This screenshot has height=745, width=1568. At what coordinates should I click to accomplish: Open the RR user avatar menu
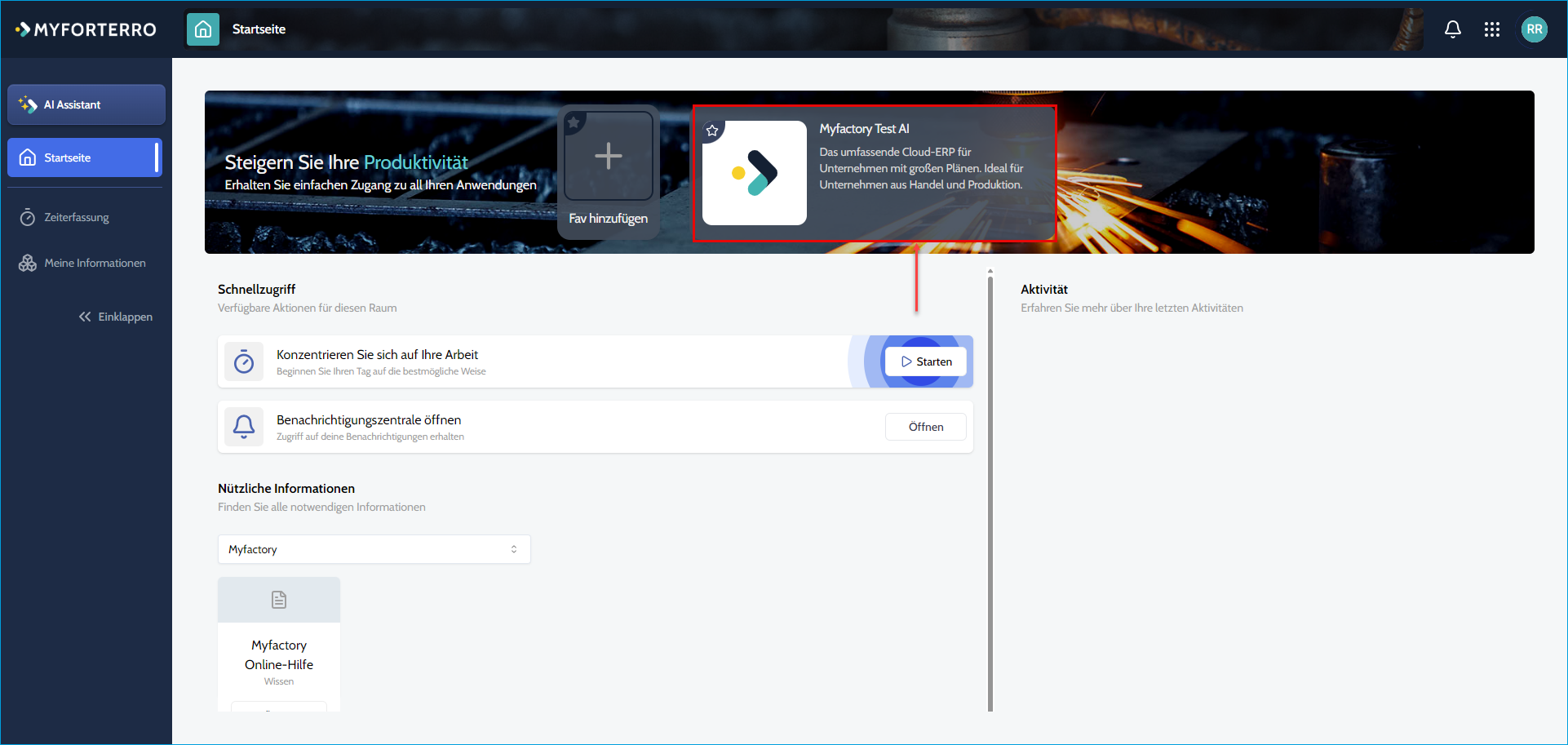click(x=1535, y=29)
